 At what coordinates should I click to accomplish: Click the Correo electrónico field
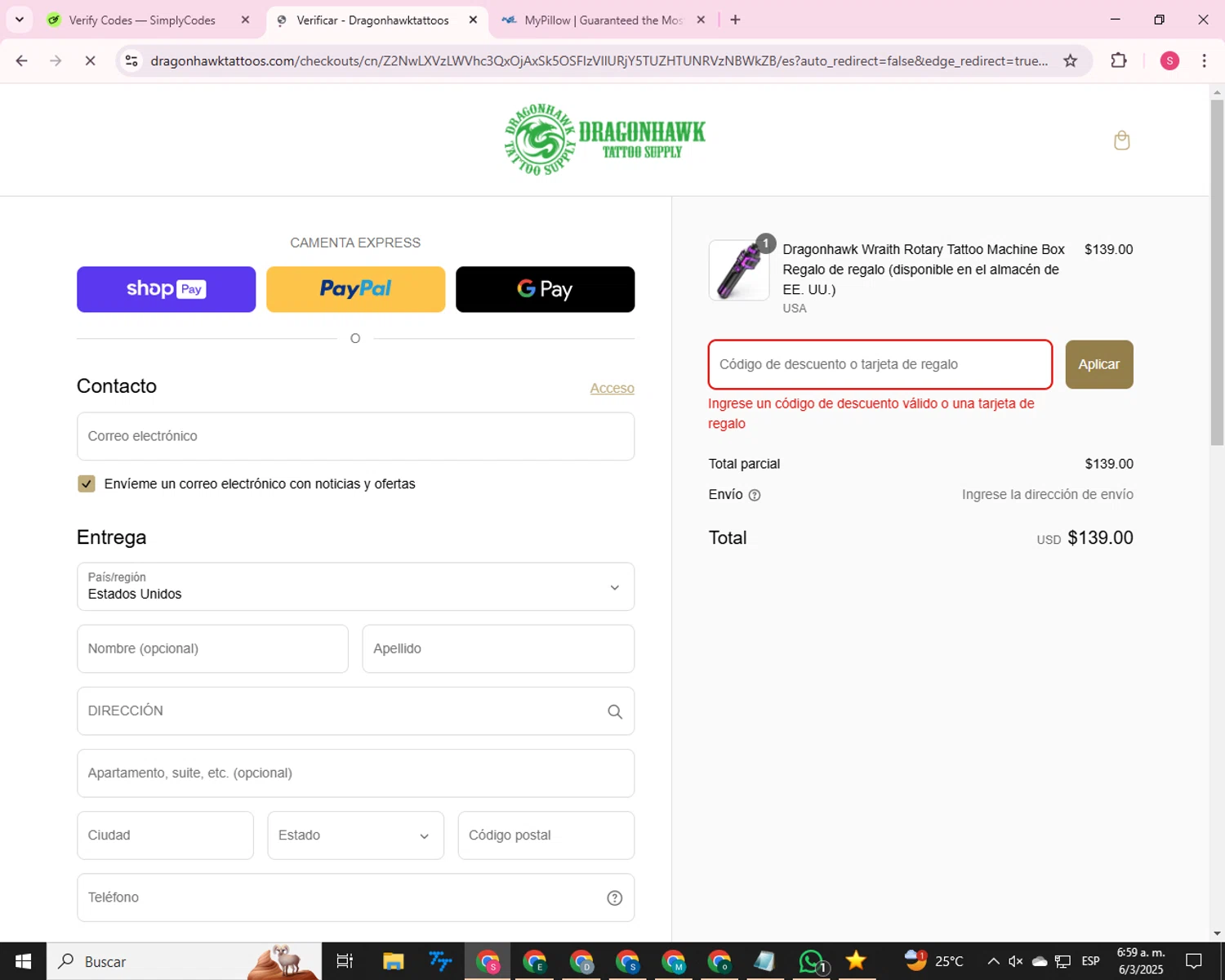355,436
